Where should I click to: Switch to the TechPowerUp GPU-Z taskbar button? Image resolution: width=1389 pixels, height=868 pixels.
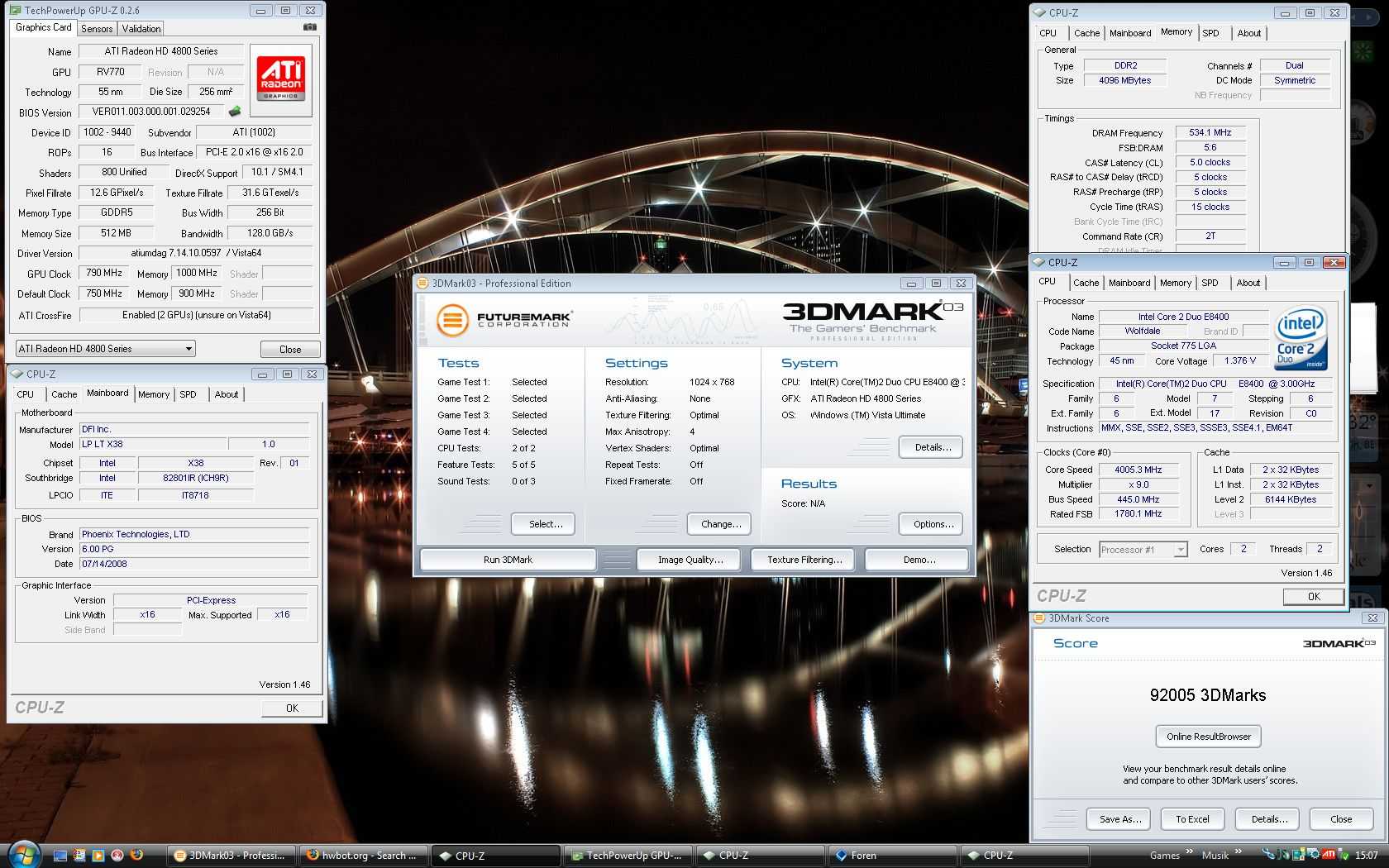tap(628, 856)
